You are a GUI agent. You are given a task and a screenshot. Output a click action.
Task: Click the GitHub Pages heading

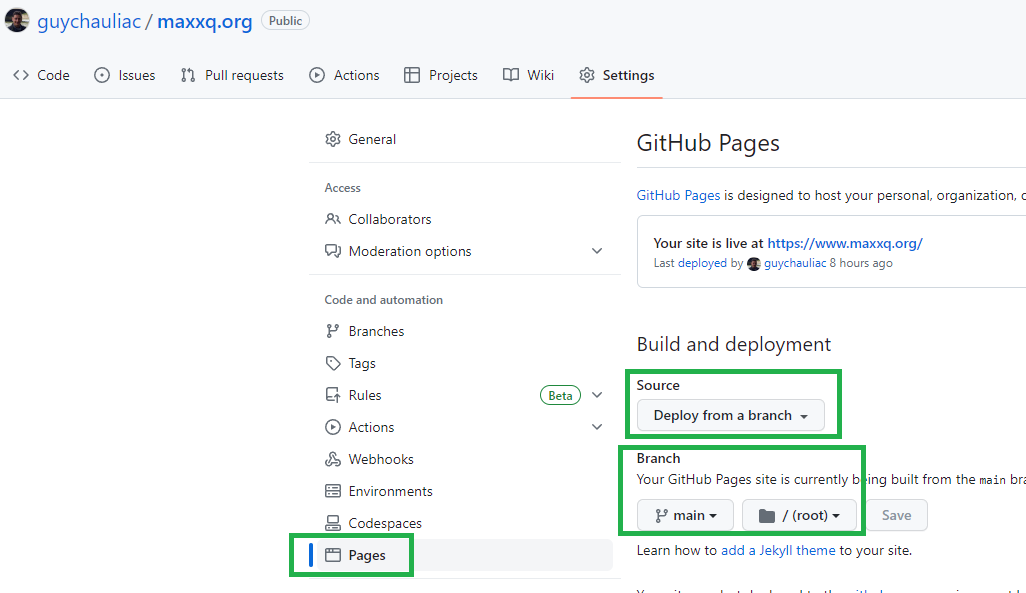click(x=708, y=143)
